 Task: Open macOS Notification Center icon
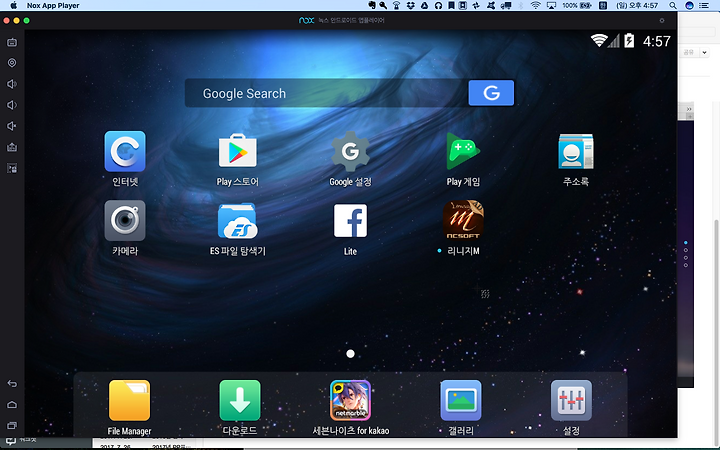tap(703, 6)
